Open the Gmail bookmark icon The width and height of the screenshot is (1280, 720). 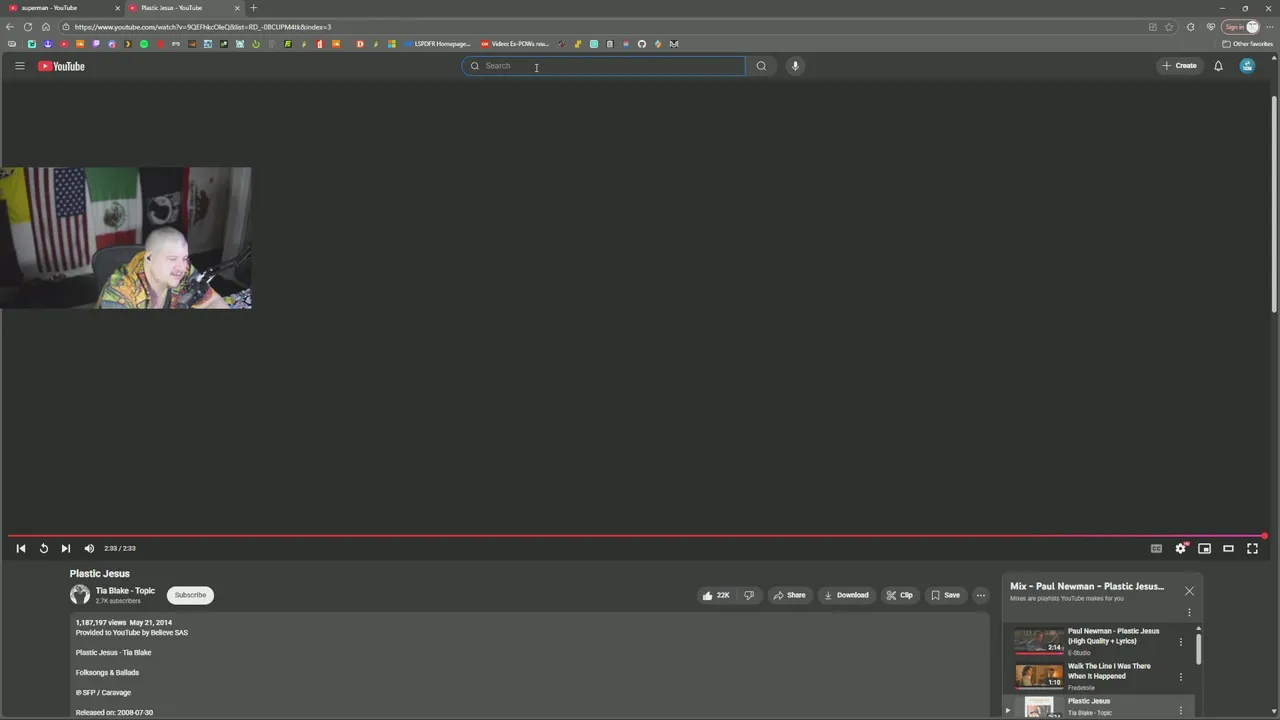[674, 44]
